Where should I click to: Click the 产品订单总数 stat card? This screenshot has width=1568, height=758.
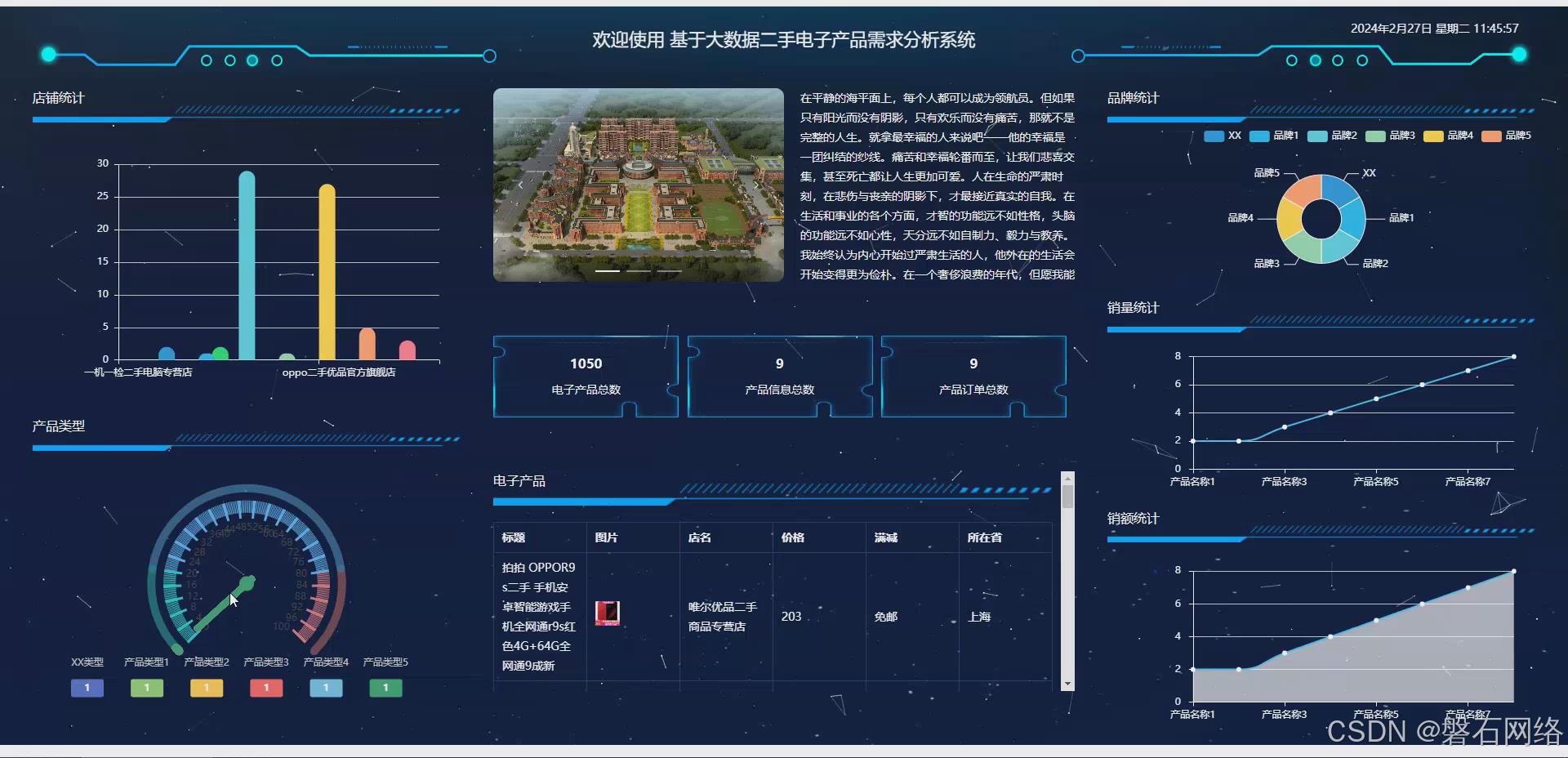(x=973, y=377)
